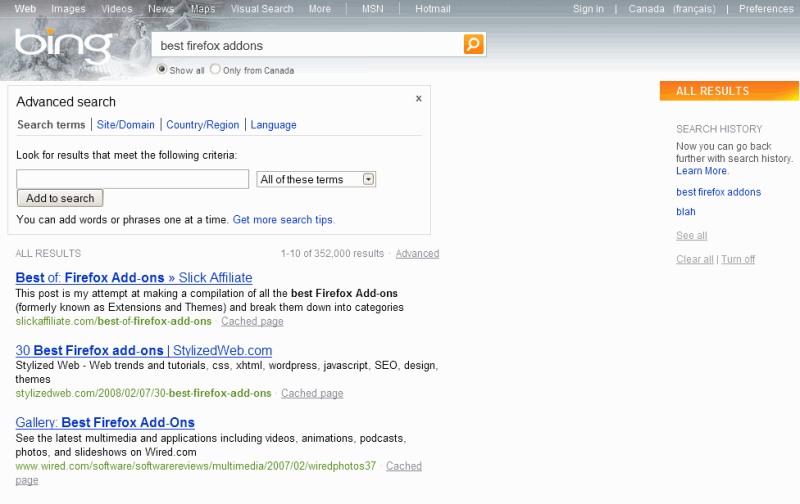Switch to français language link
The width and height of the screenshot is (800, 504).
[694, 9]
